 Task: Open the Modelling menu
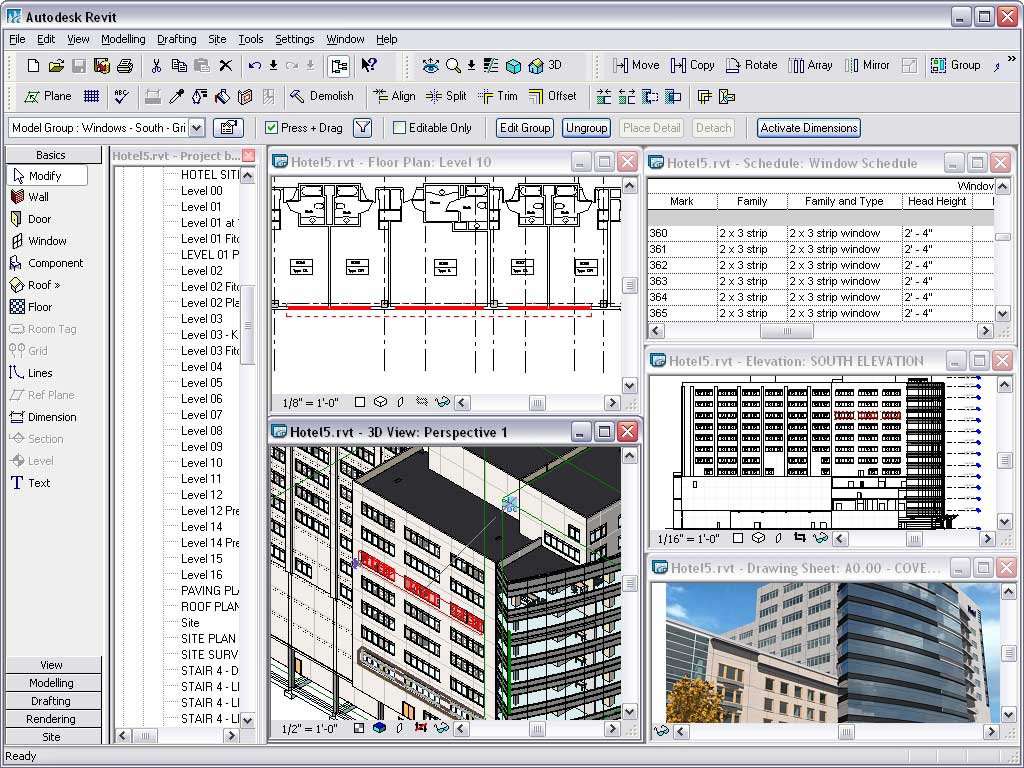(123, 39)
